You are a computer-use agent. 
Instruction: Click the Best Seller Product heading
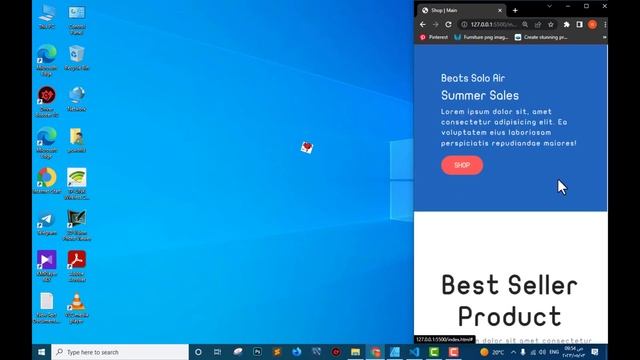pyautogui.click(x=510, y=300)
